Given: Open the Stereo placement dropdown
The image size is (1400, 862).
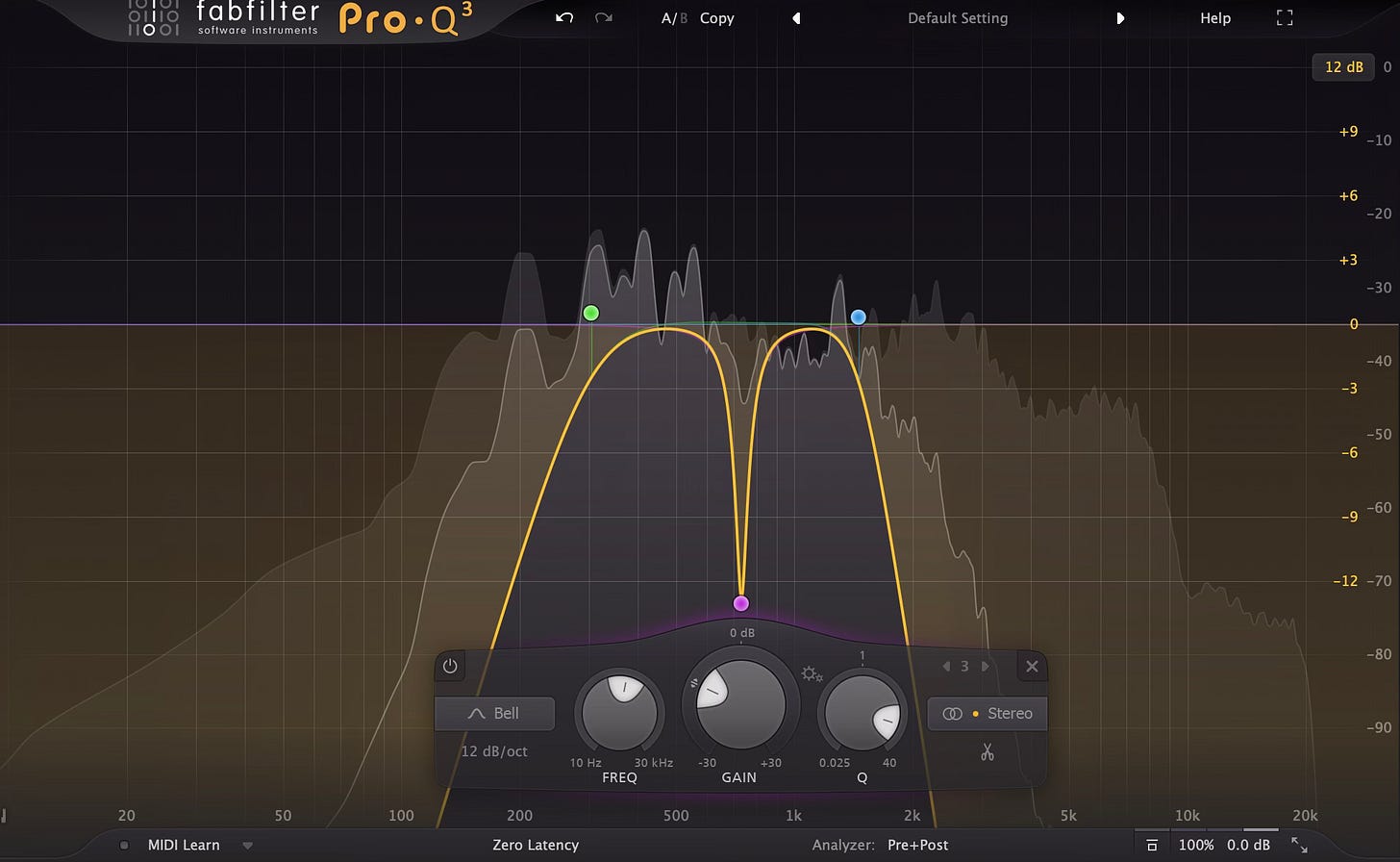Looking at the screenshot, I should point(987,714).
